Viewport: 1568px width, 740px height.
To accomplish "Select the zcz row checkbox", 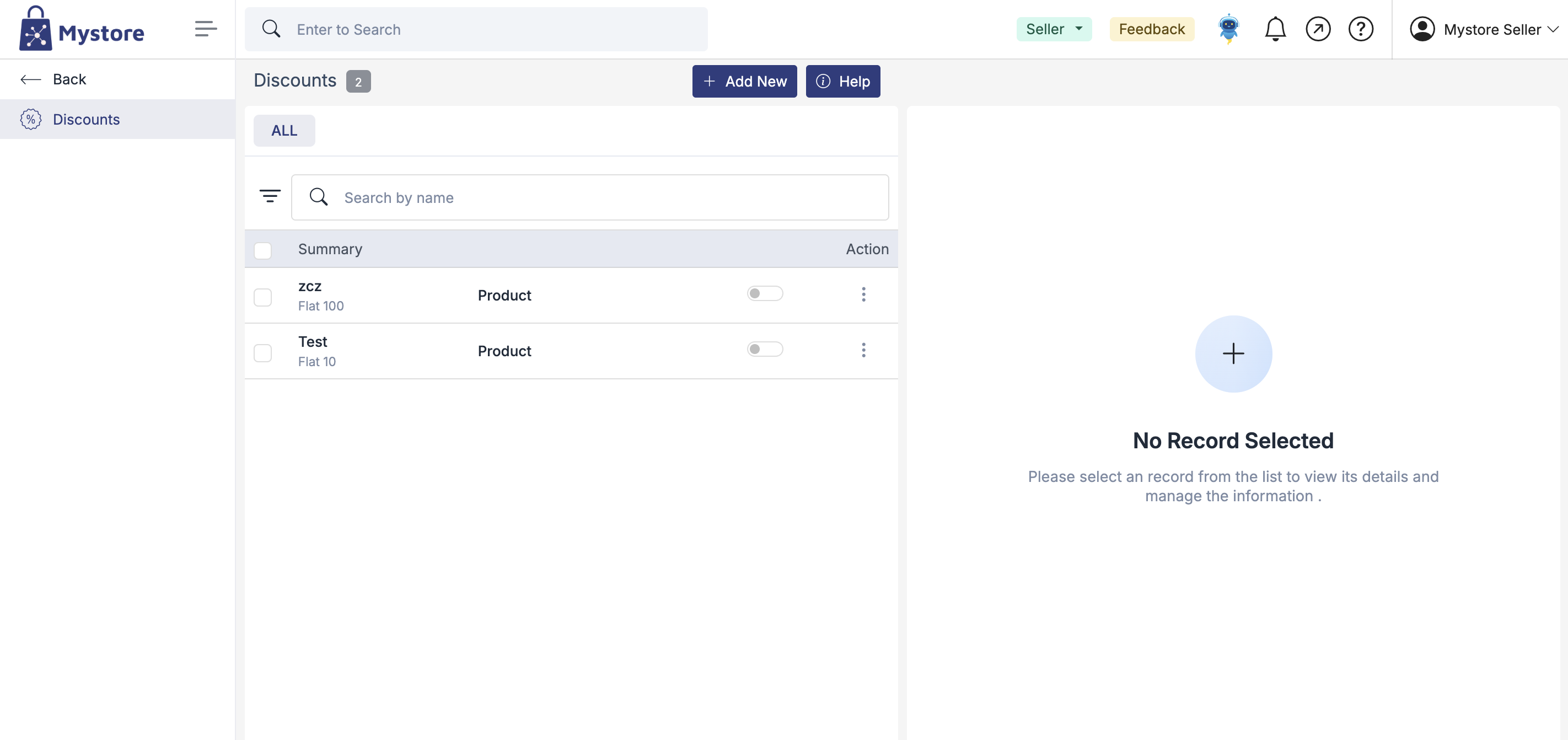I will tap(262, 297).
